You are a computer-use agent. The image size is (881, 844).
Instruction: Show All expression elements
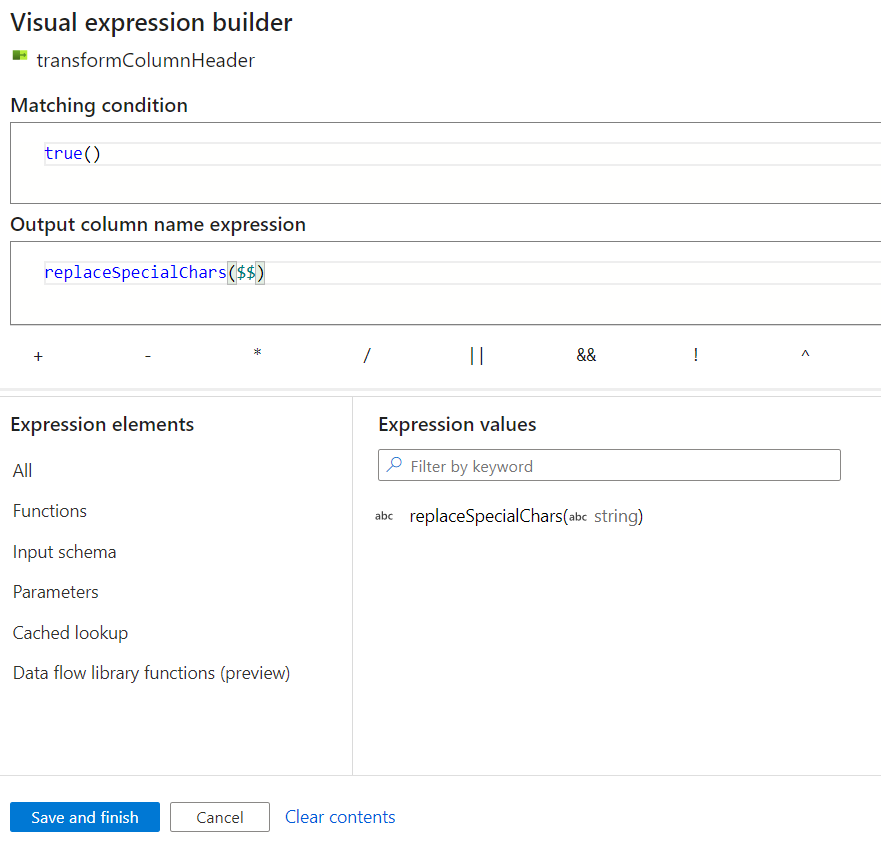[x=23, y=470]
